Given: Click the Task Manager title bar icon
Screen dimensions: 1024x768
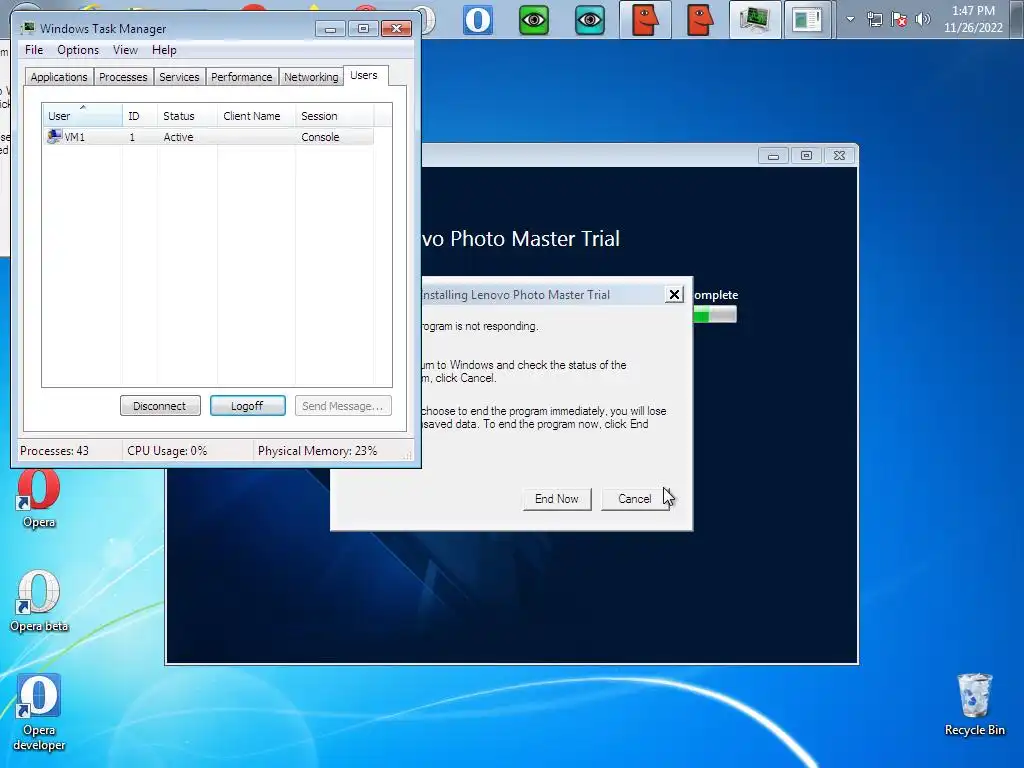Looking at the screenshot, I should tap(28, 28).
